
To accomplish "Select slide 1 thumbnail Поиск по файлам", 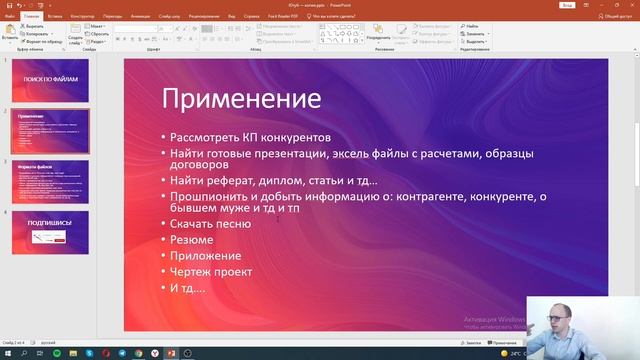I will point(50,80).
